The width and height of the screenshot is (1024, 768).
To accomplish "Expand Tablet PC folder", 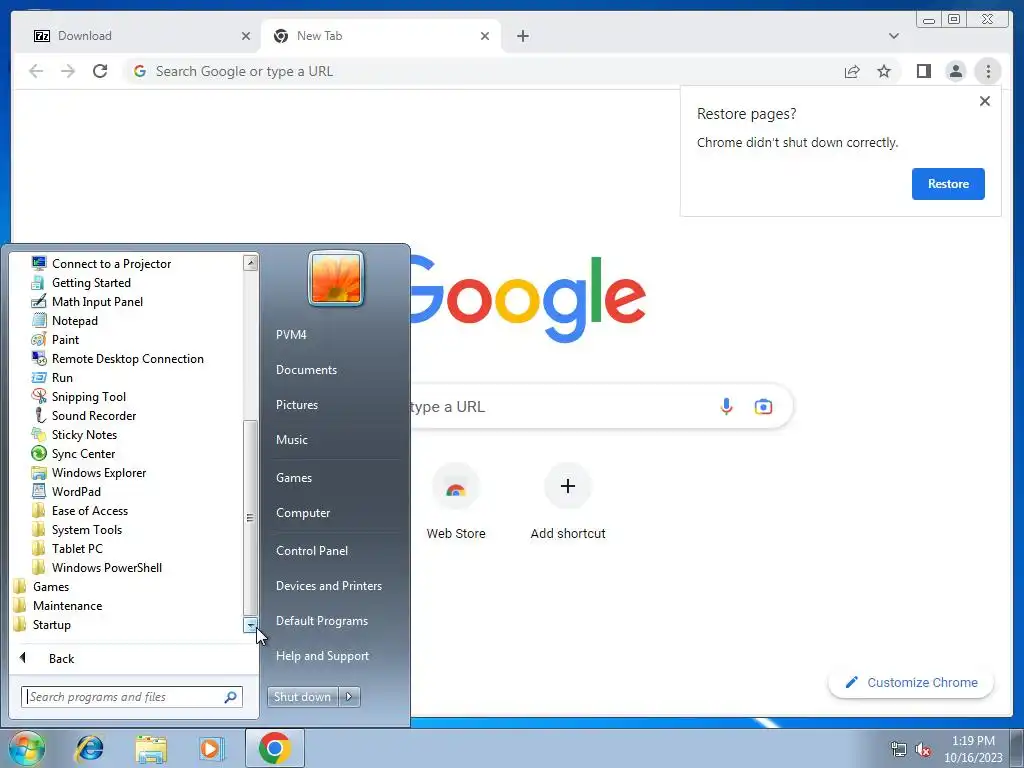I will 67,549.
